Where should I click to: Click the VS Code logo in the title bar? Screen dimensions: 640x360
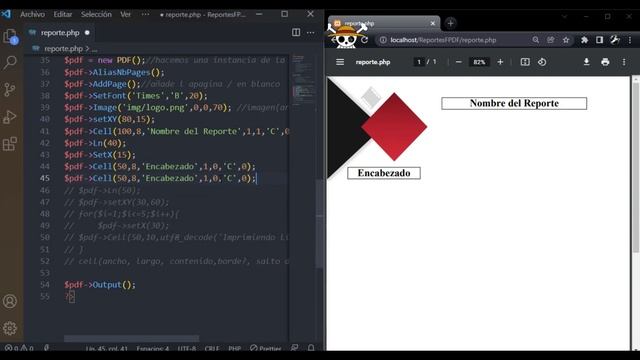pyautogui.click(x=6, y=14)
